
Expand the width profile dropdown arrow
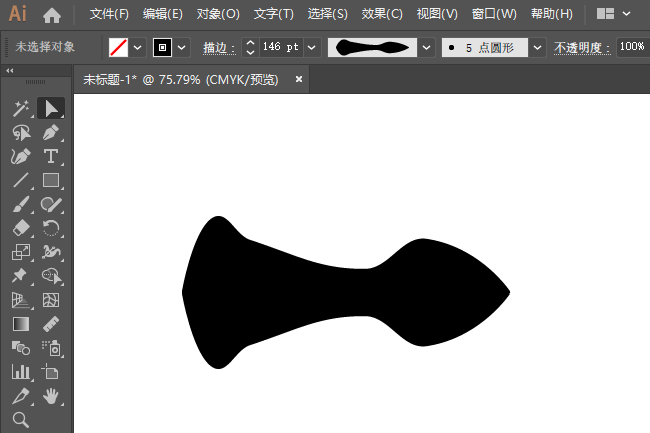(x=426, y=47)
